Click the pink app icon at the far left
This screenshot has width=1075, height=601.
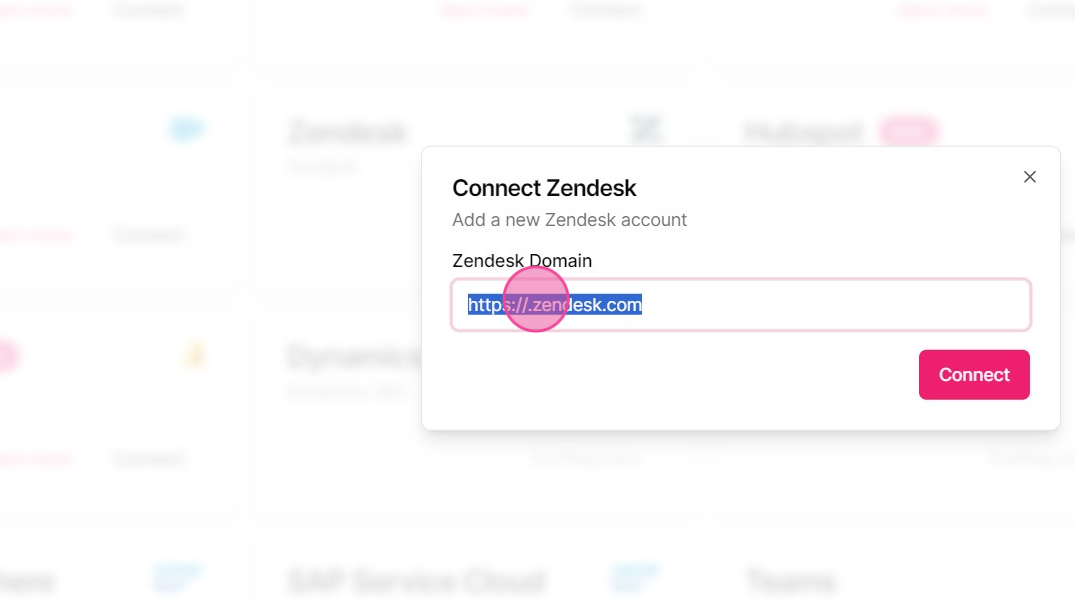(6, 355)
